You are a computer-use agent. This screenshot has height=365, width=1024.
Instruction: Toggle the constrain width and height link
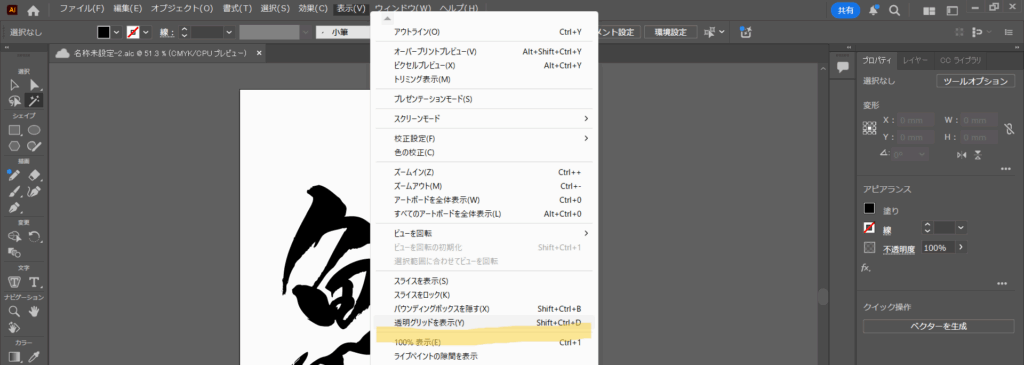(1010, 129)
